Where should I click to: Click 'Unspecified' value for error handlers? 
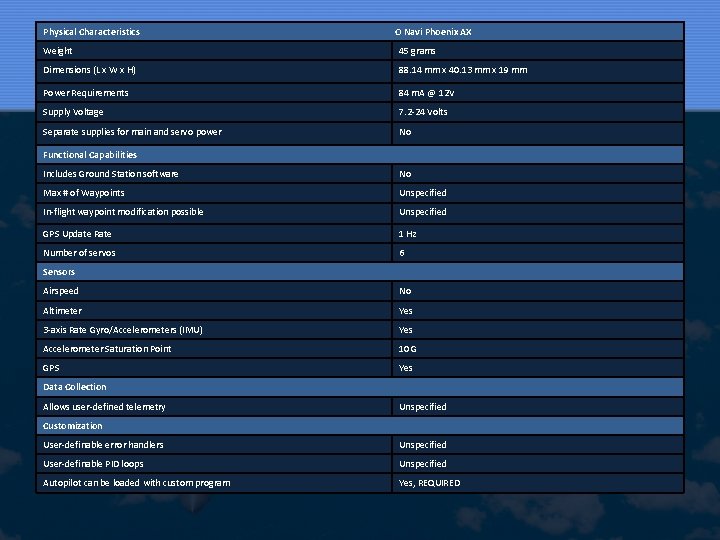422,445
